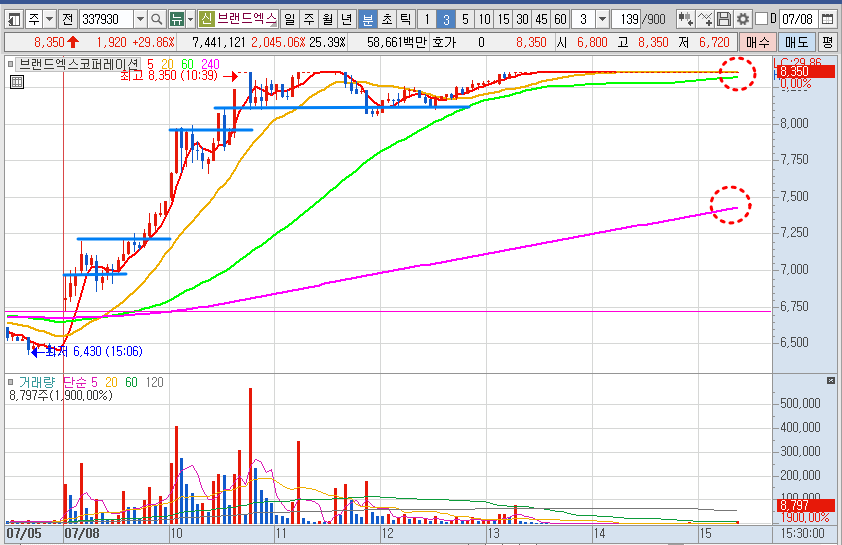Click the grid table icon under chart title
The image size is (842, 545).
point(17,82)
